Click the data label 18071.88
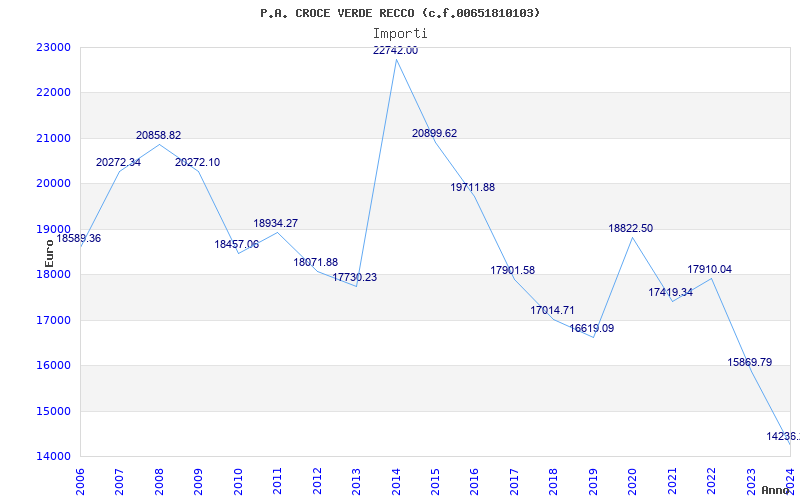This screenshot has width=800, height=500. click(x=316, y=262)
